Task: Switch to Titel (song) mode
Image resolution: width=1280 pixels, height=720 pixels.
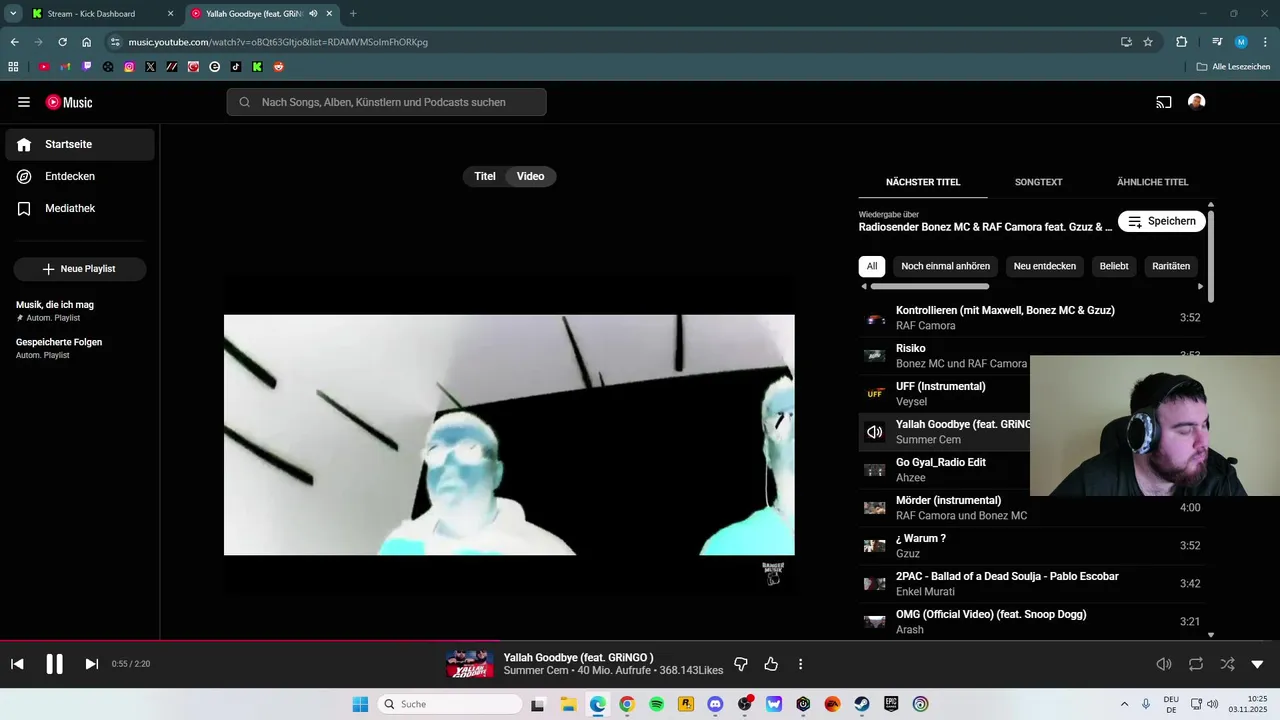Action: [485, 176]
